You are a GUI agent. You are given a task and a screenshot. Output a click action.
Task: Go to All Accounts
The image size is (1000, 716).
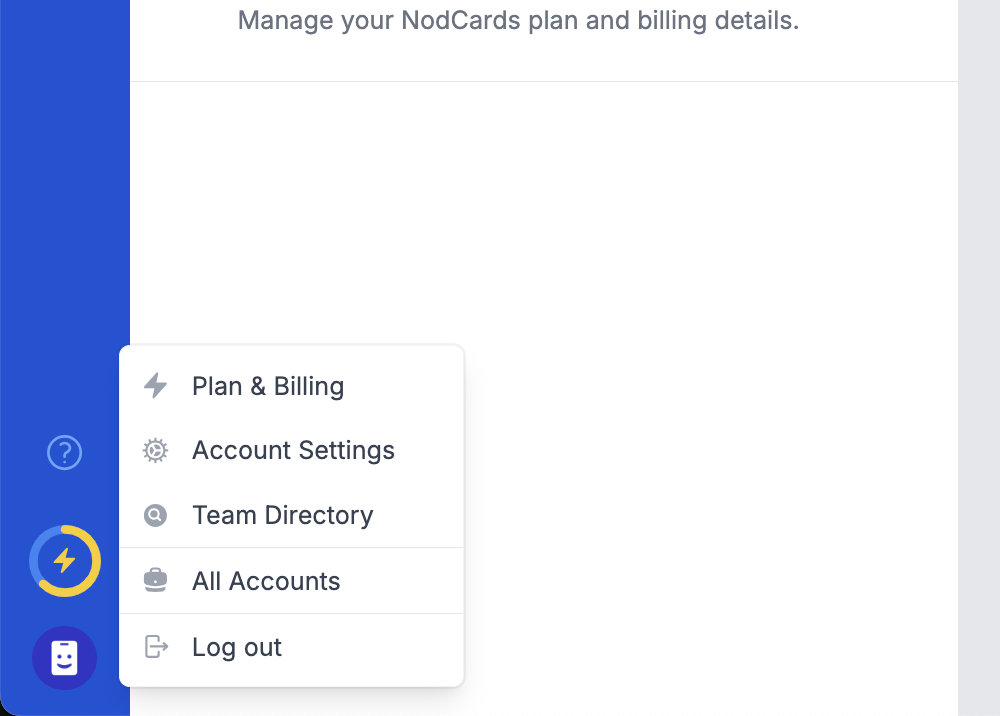291,581
